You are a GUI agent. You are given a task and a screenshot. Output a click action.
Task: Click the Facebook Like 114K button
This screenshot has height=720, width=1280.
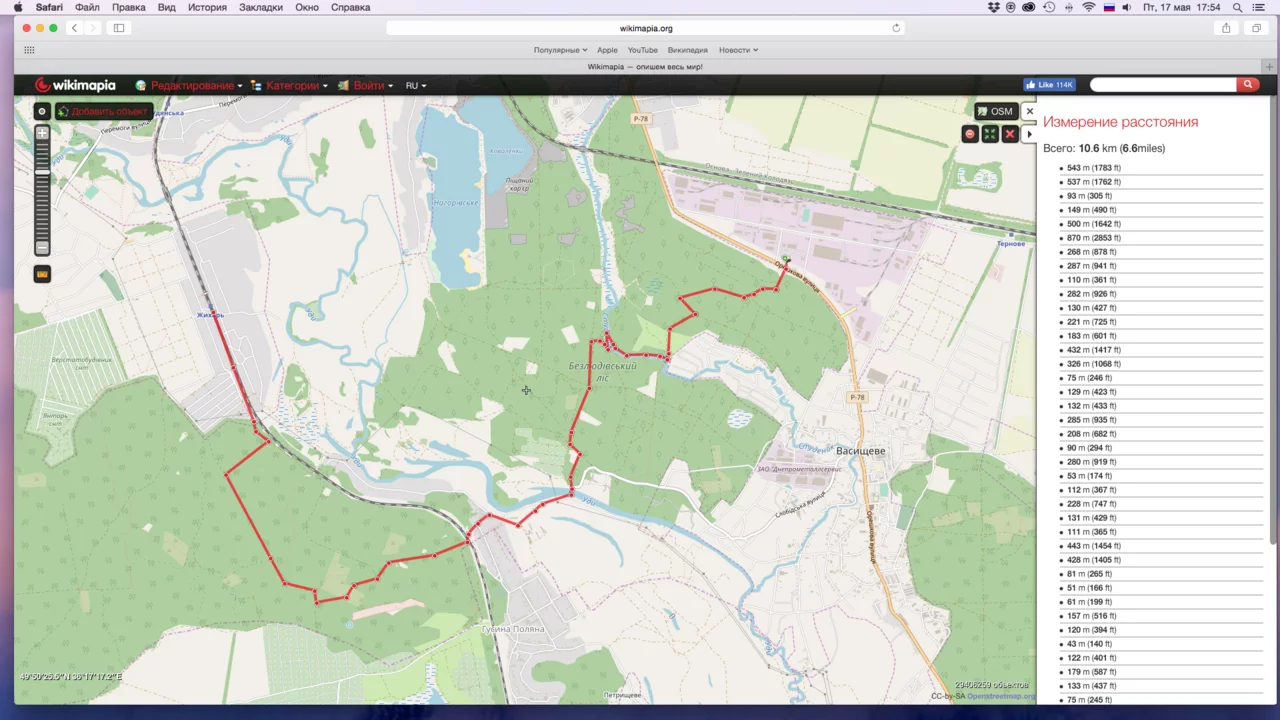pos(1049,85)
